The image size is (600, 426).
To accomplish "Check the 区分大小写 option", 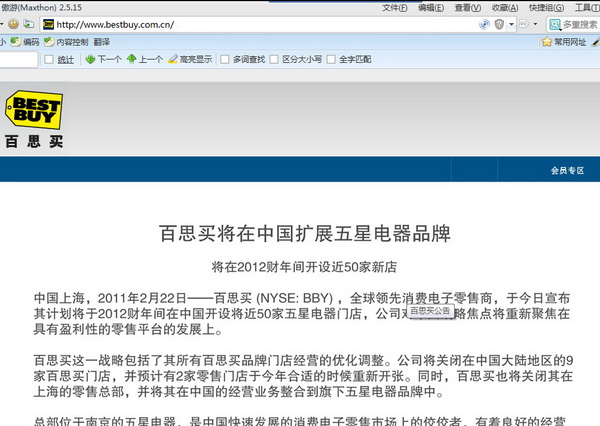I will click(x=274, y=60).
